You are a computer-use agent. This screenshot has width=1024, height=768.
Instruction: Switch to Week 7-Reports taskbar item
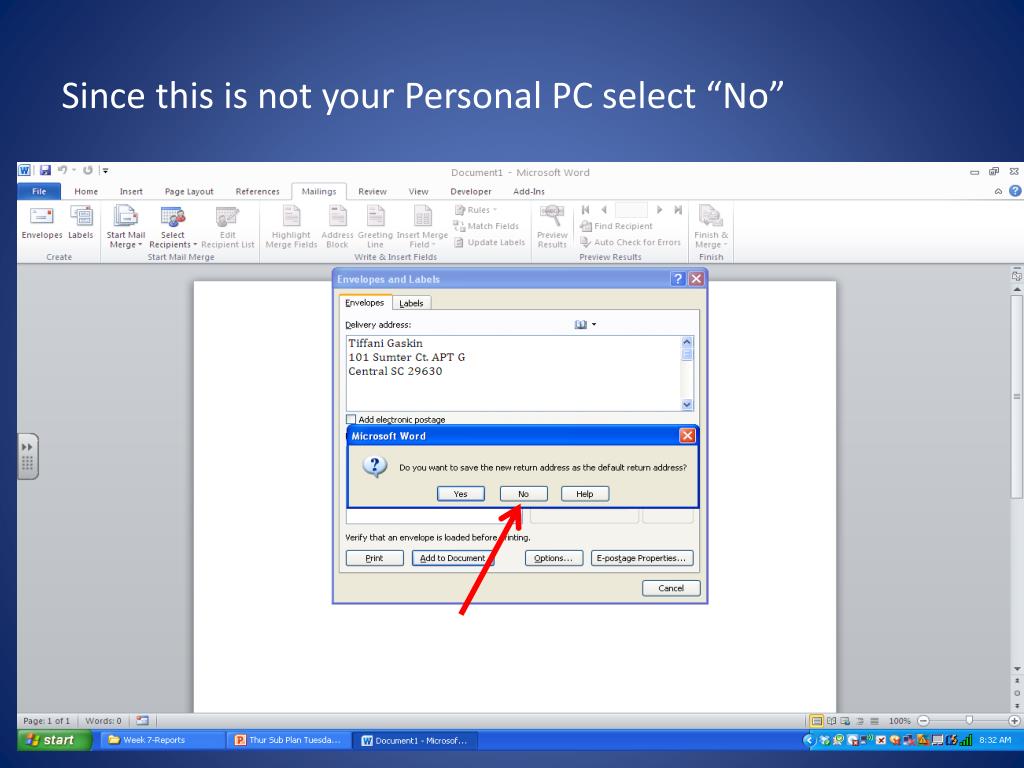[163, 740]
